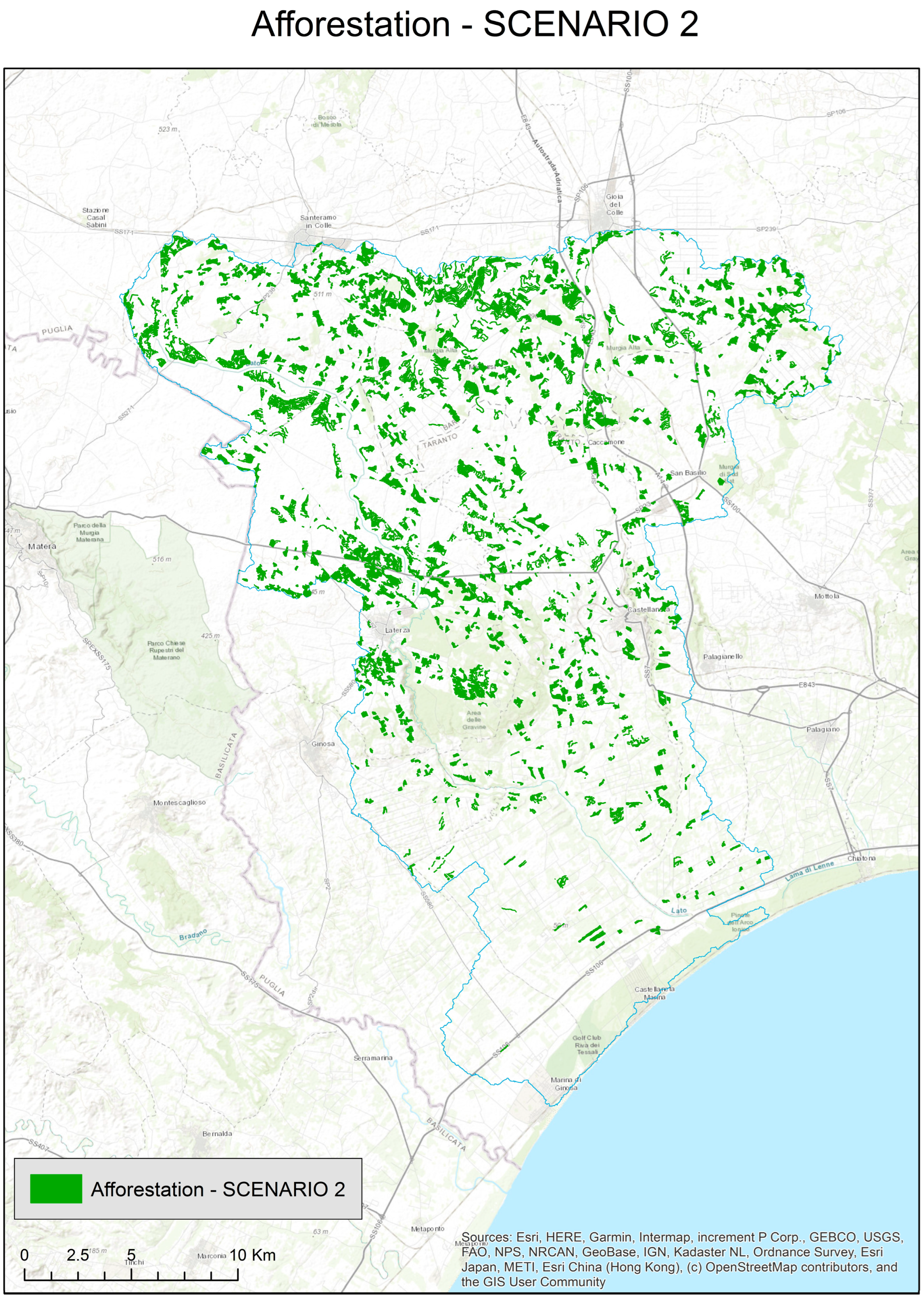
Task: Click the Golf Club Riva dei Tessali label
Action: [x=587, y=1045]
